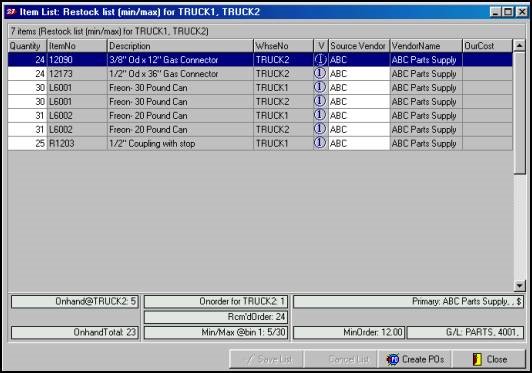This screenshot has height=373, width=532.
Task: Click the Rcm'dOrder: 24 field
Action: point(216,317)
